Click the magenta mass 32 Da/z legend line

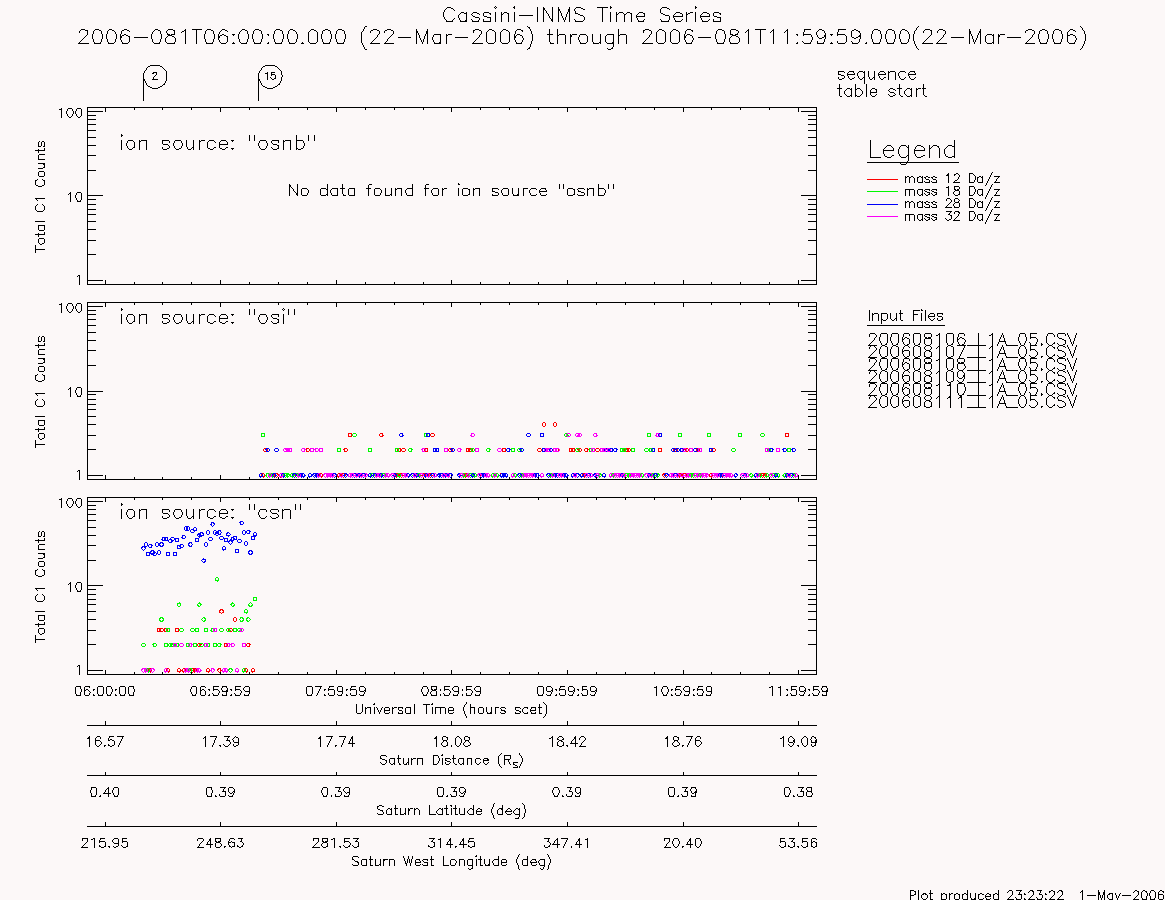883,216
